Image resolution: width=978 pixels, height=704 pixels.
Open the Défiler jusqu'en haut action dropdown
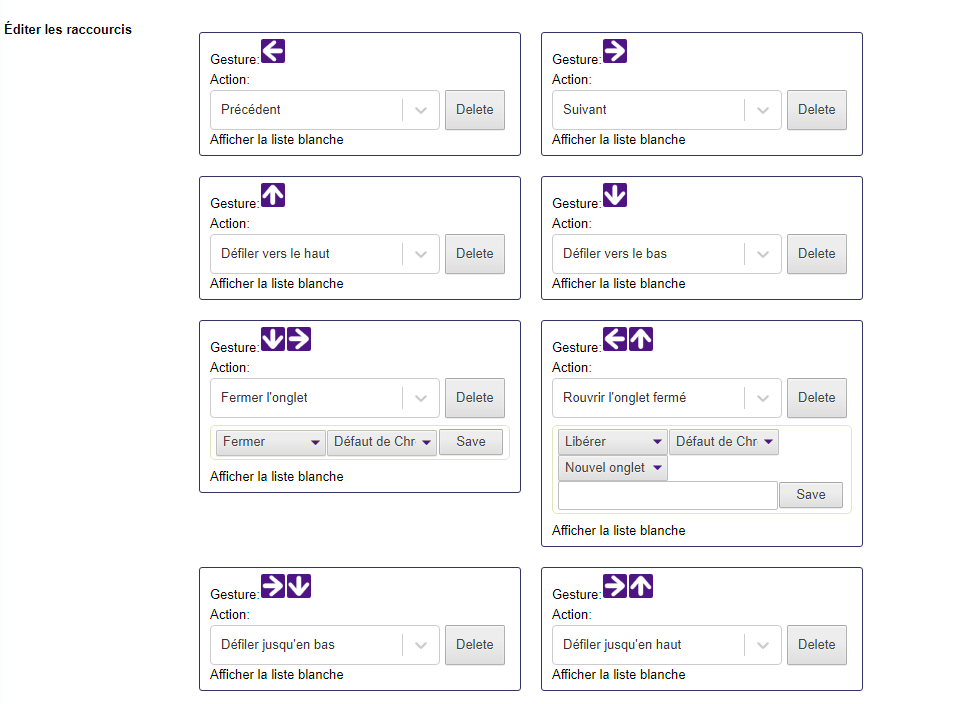(x=667, y=645)
